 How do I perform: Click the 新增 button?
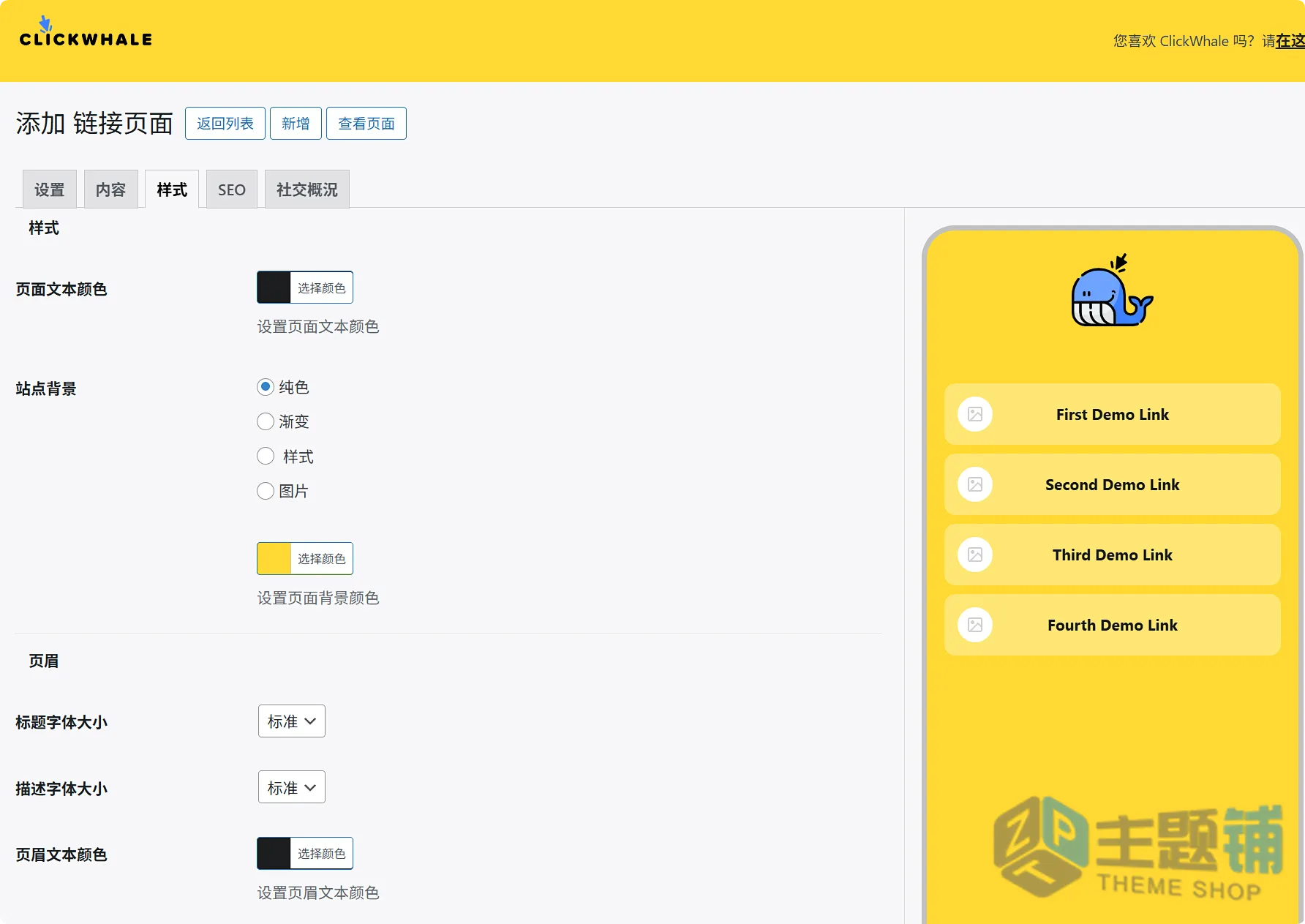(x=296, y=123)
